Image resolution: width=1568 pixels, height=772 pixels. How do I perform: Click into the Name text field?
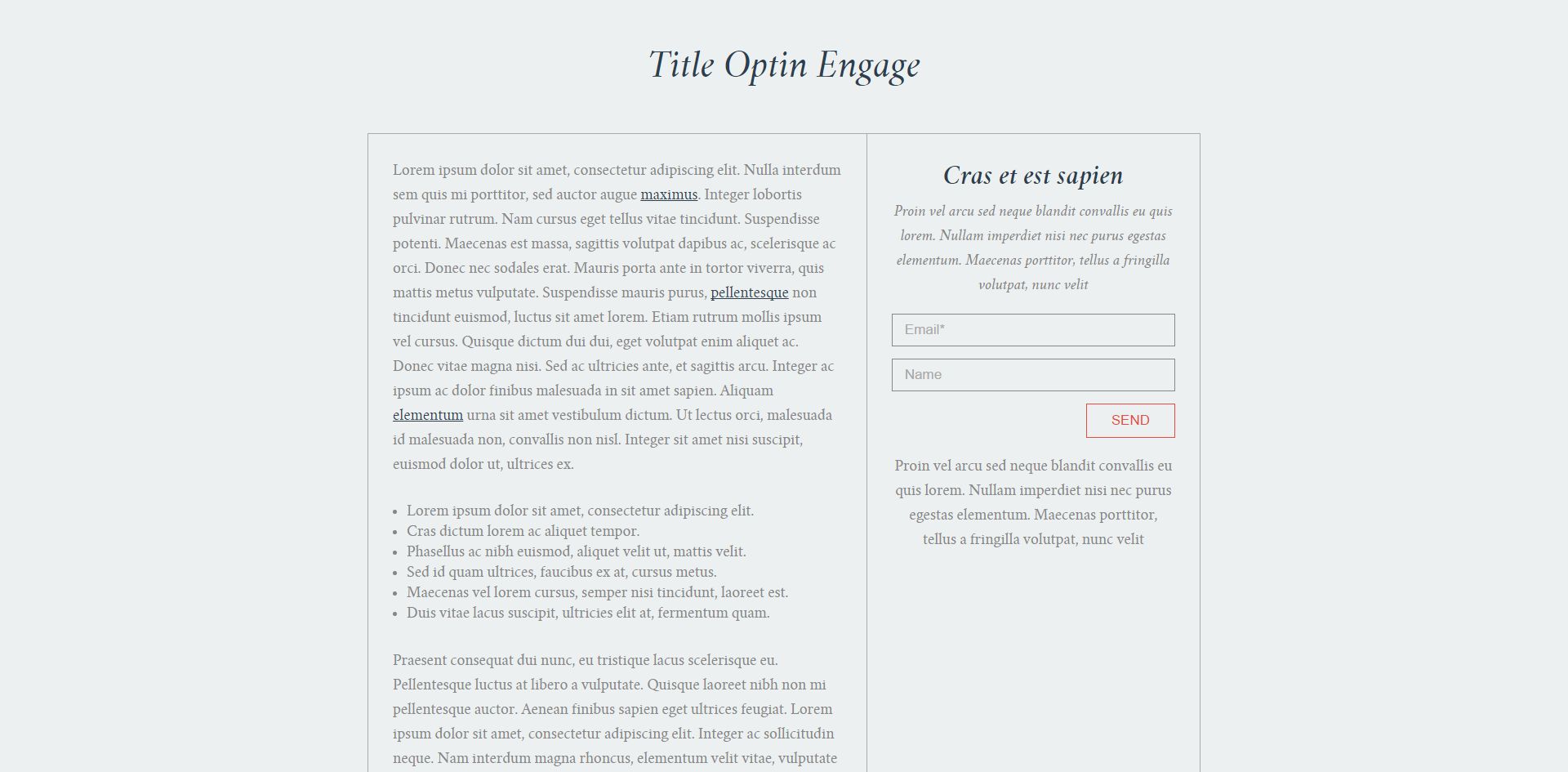coord(1033,375)
